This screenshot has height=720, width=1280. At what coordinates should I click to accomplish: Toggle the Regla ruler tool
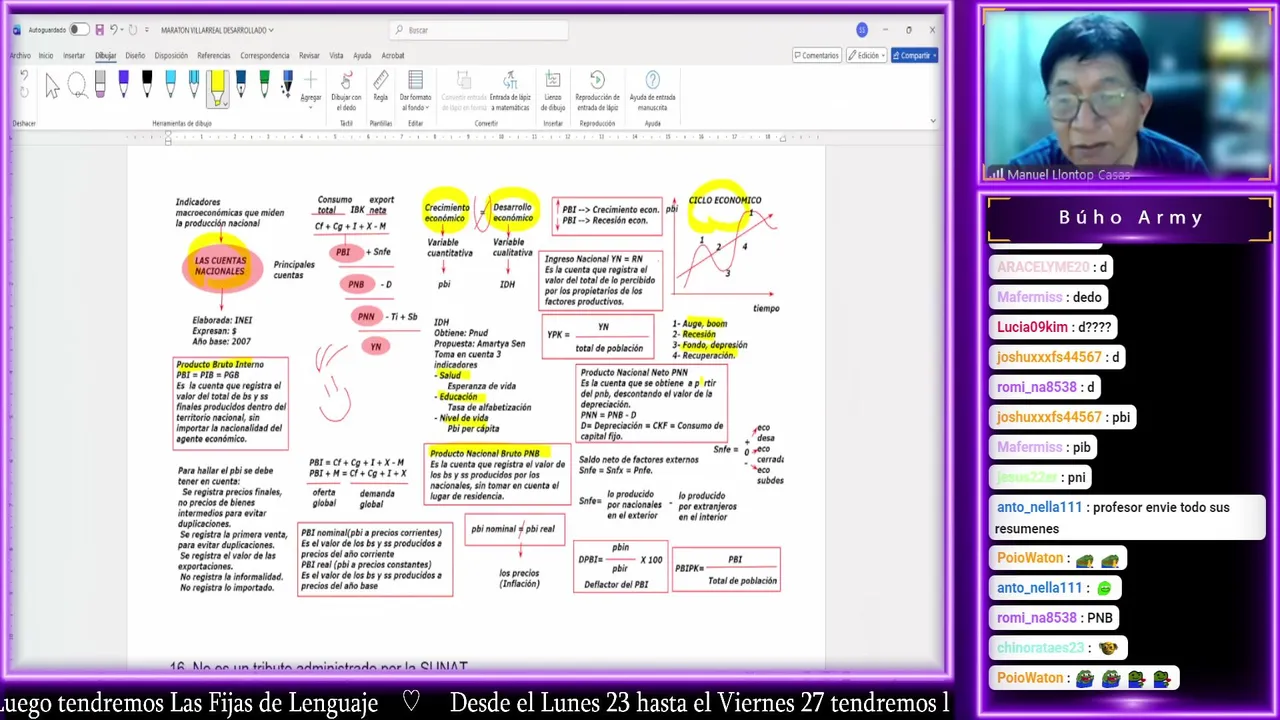coord(381,86)
